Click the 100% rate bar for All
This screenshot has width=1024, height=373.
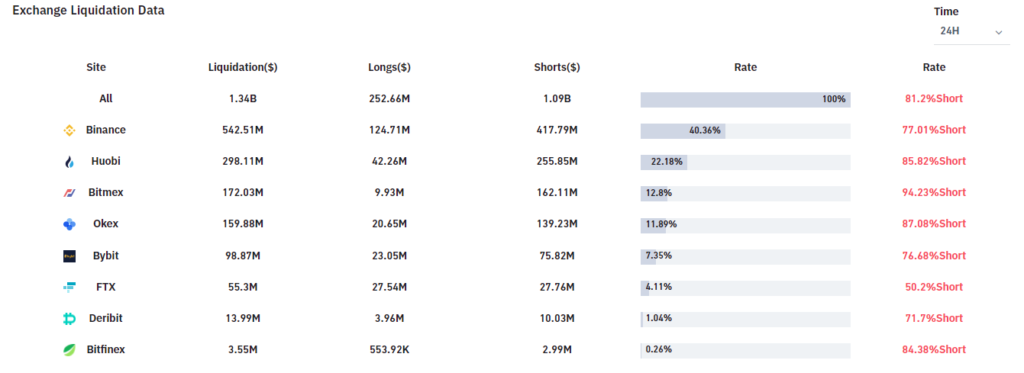pos(745,99)
